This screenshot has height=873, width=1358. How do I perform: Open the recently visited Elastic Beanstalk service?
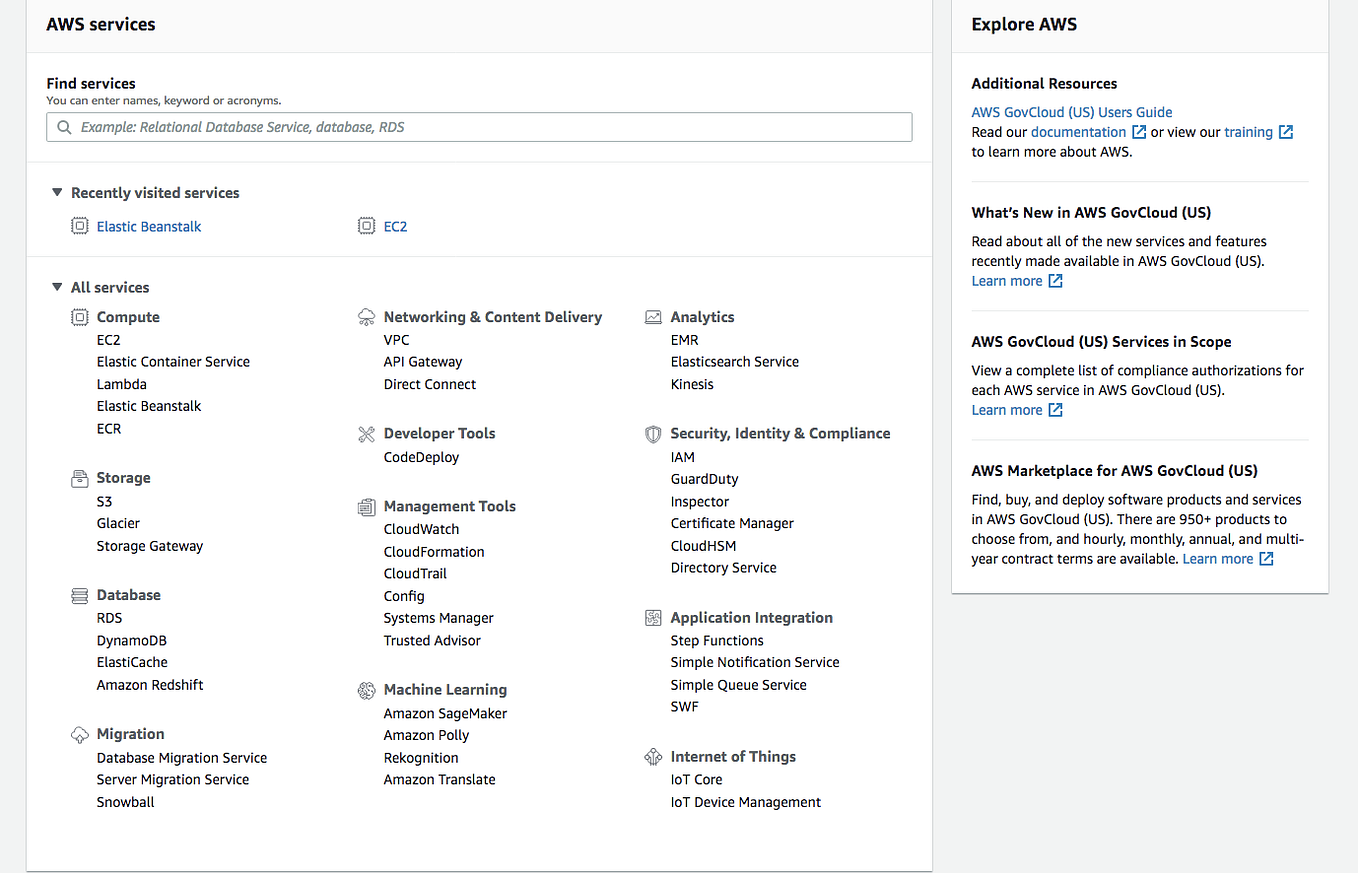tap(148, 226)
